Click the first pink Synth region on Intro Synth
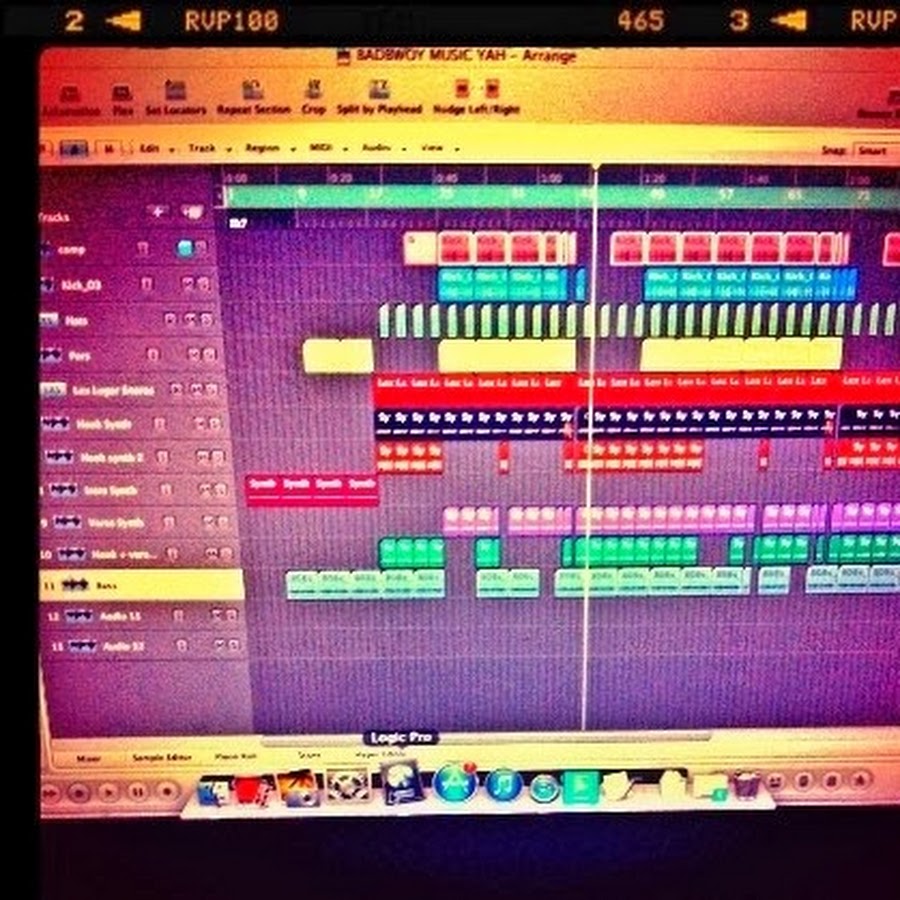The image size is (900, 900). pos(262,490)
